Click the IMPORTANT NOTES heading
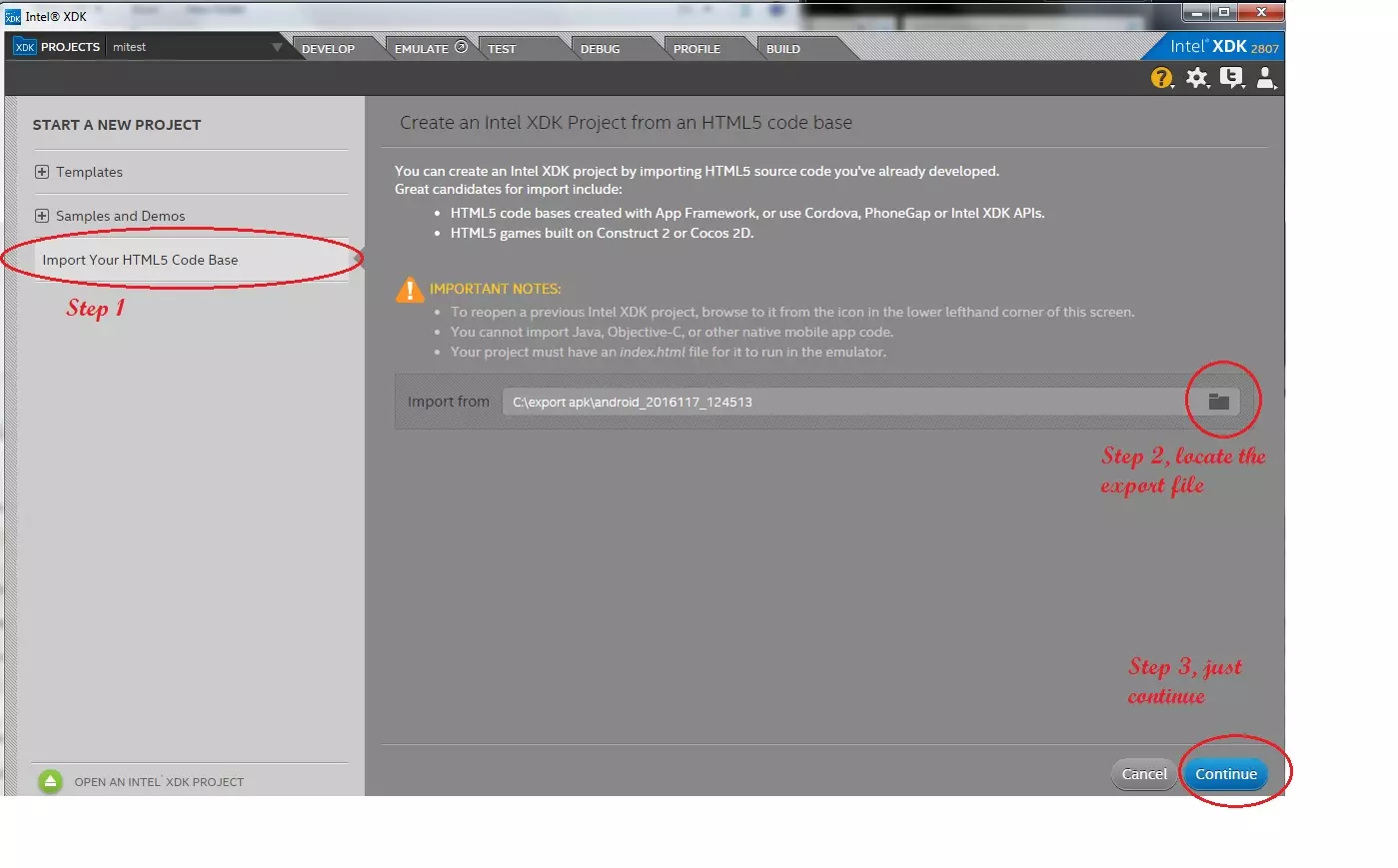Screen dimensions: 1398x868 pyautogui.click(x=495, y=289)
